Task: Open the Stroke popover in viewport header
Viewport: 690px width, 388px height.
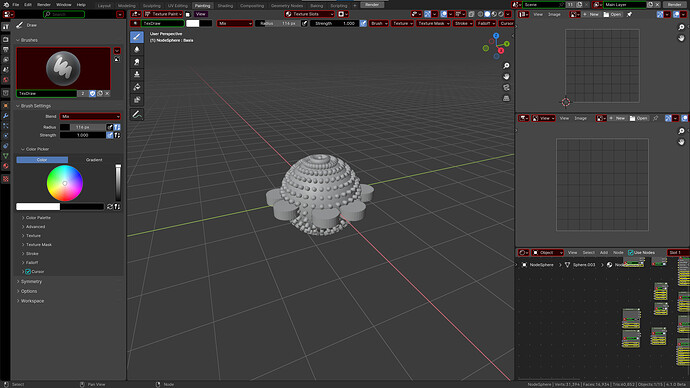Action: [463, 23]
